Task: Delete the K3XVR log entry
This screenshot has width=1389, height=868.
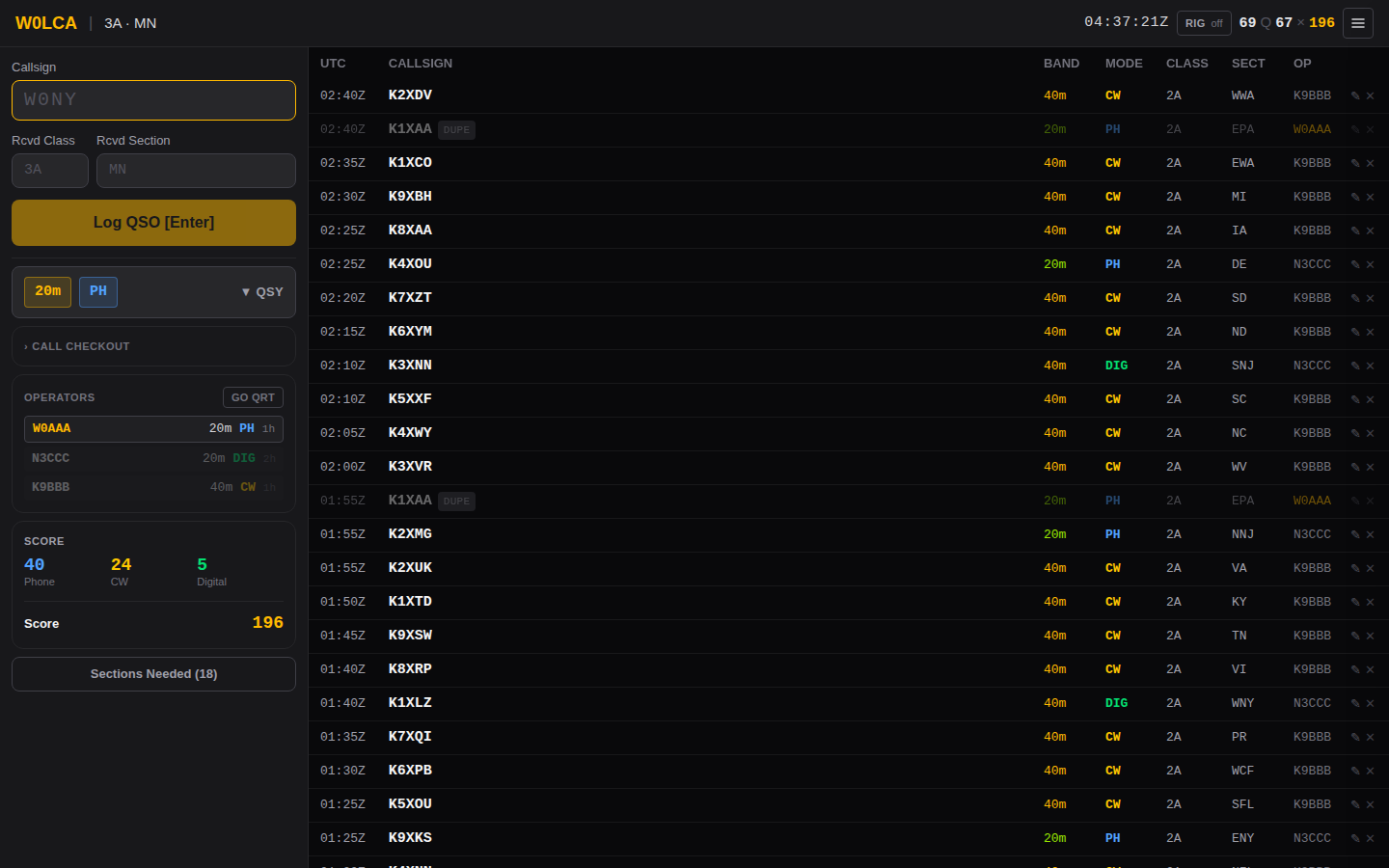Action: 1370,467
